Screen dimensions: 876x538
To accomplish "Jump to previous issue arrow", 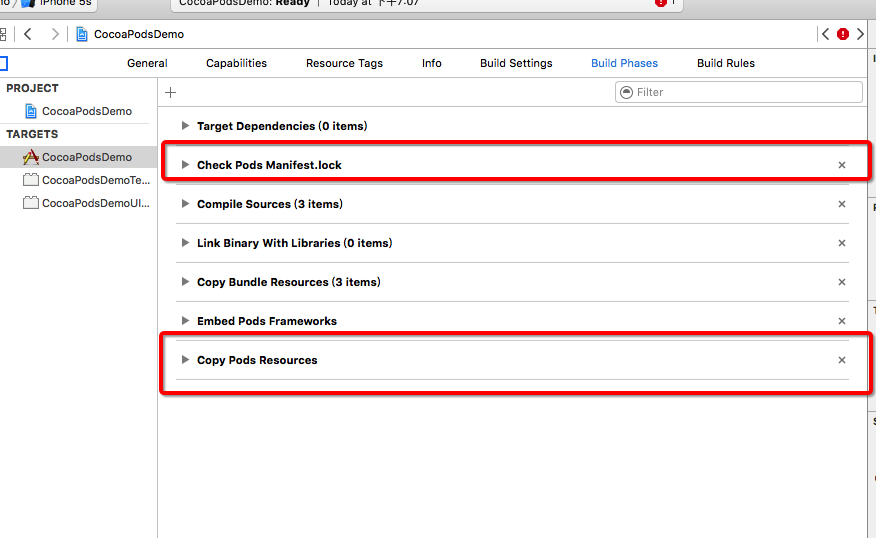I will pos(826,34).
